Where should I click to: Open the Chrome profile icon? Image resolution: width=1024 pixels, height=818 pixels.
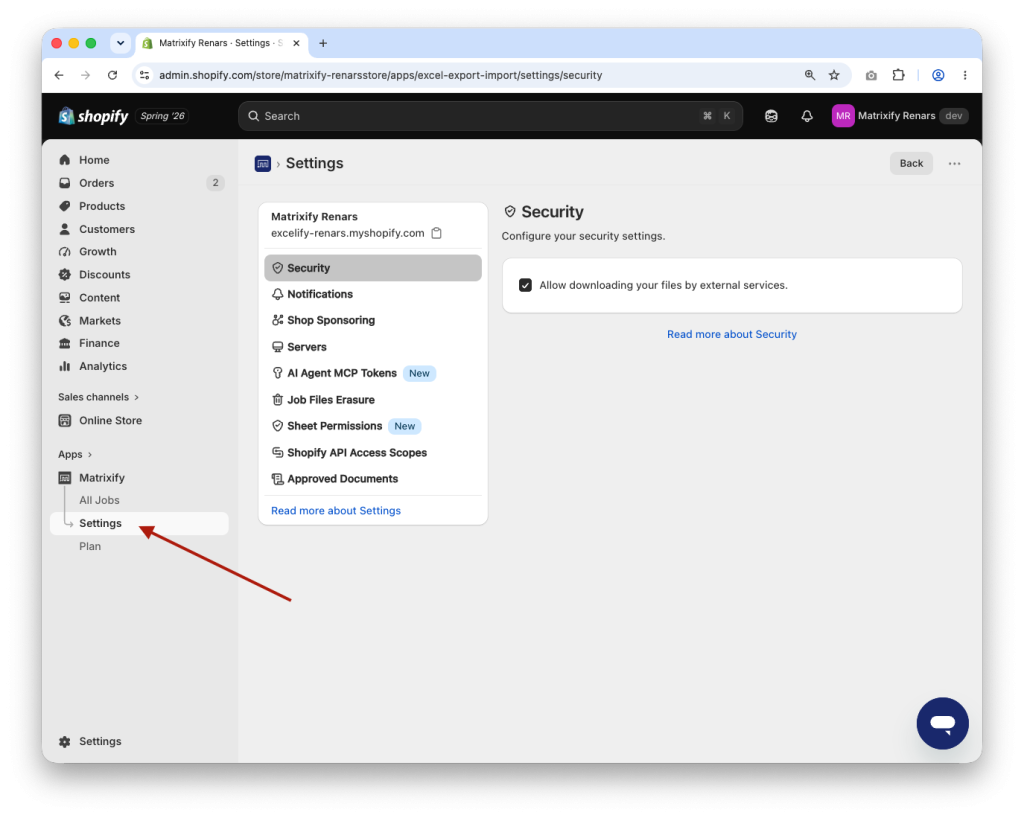(938, 75)
